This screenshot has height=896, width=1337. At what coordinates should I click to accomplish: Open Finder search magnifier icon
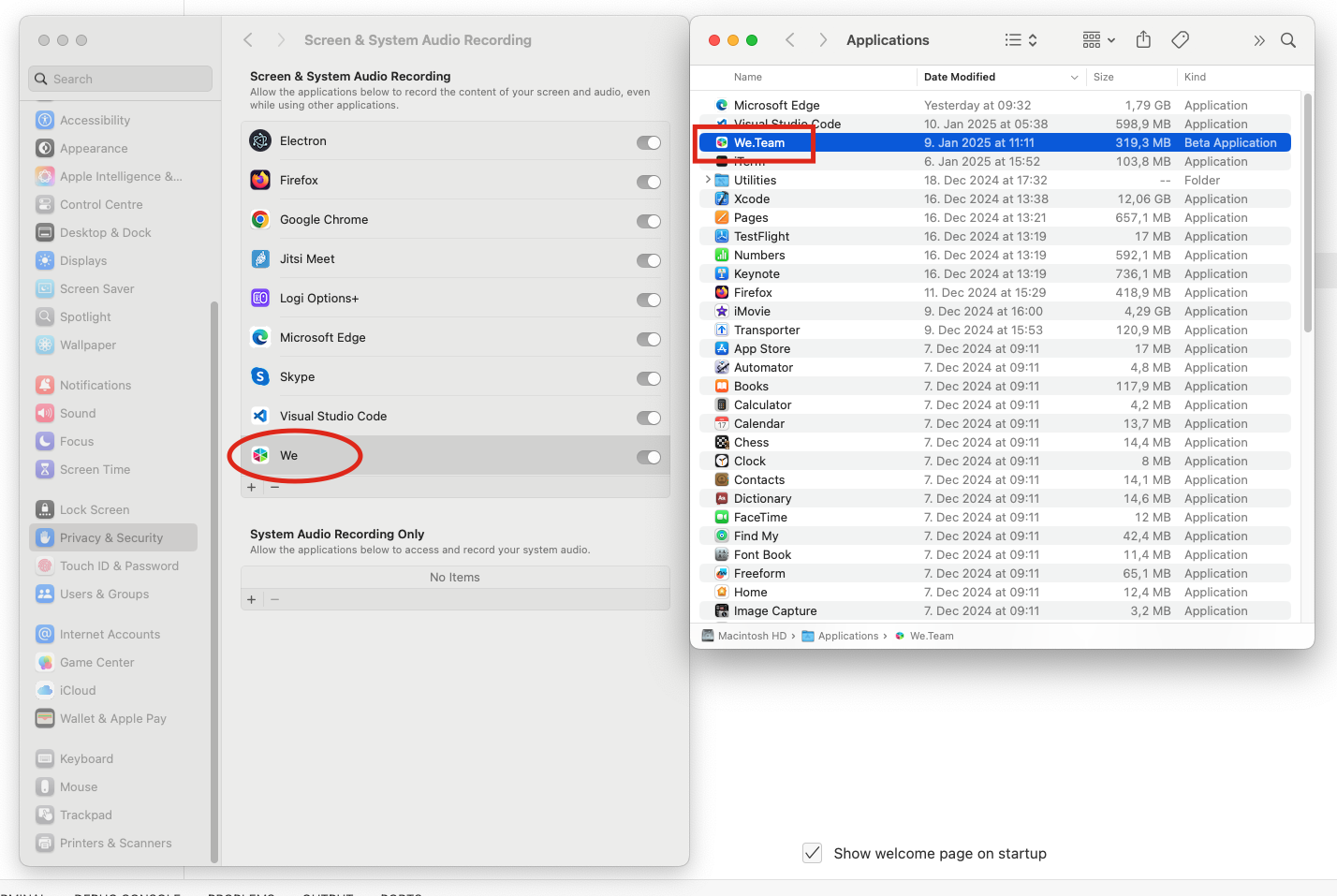coord(1288,40)
